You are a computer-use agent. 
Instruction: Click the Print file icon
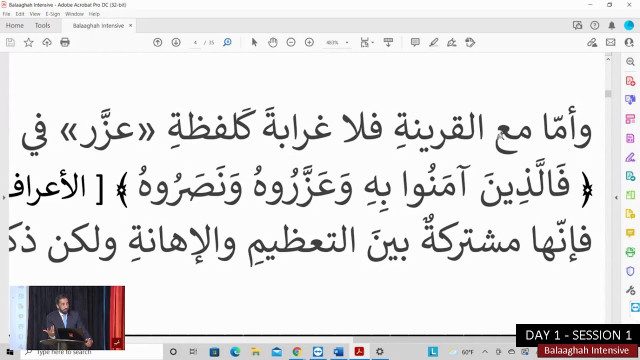(x=65, y=42)
